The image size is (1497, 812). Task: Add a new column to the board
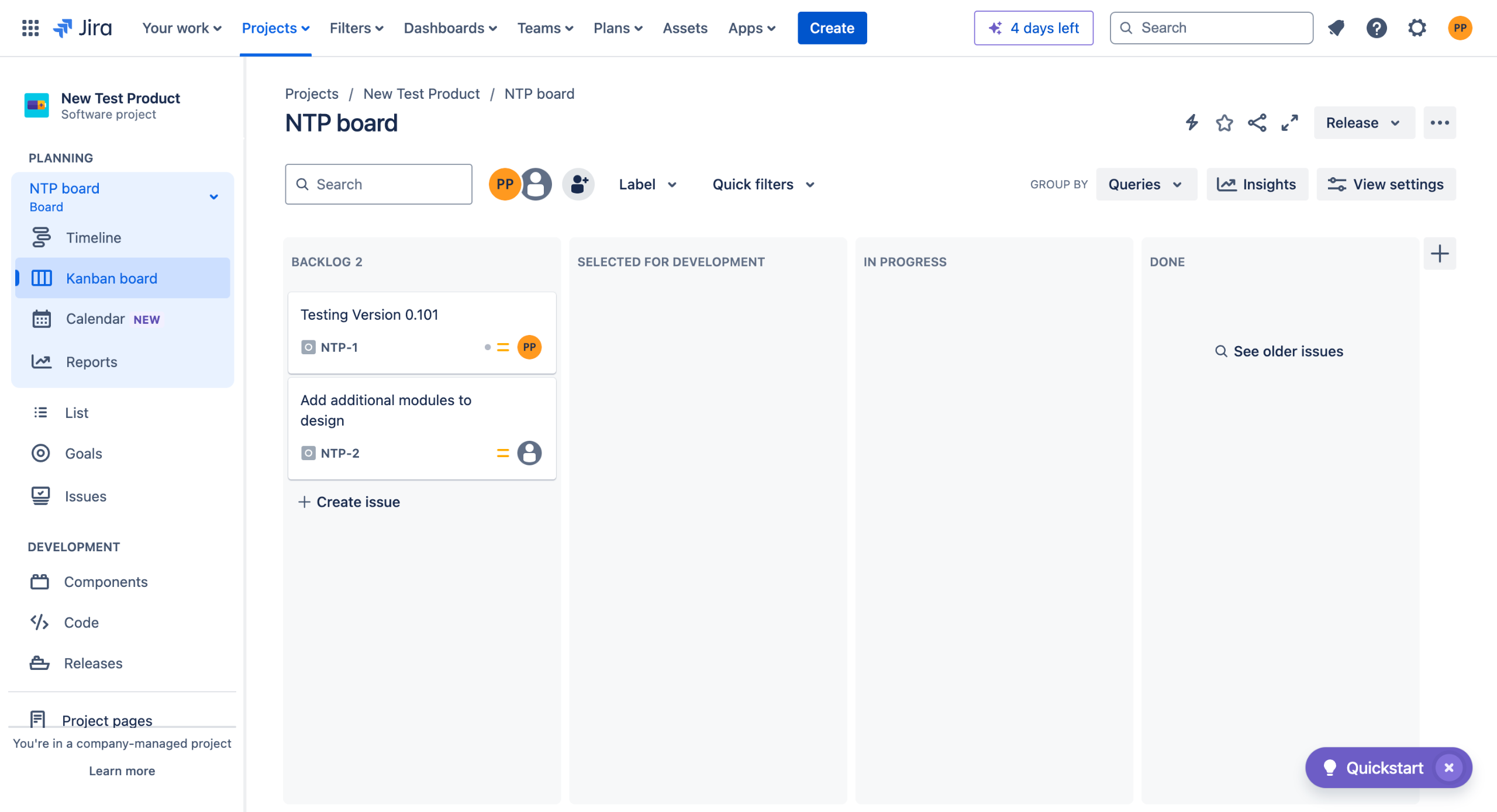coord(1439,254)
